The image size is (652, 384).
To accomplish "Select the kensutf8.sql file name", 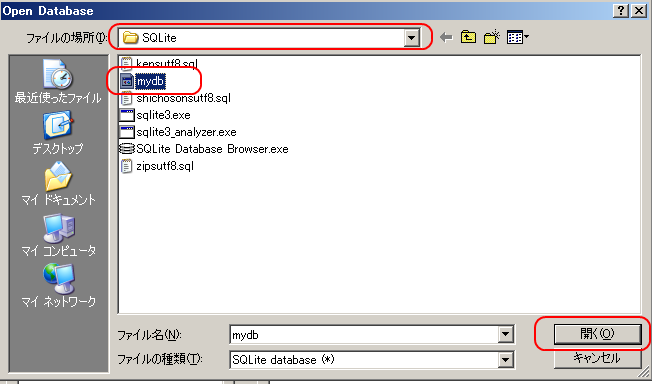I will tap(167, 64).
